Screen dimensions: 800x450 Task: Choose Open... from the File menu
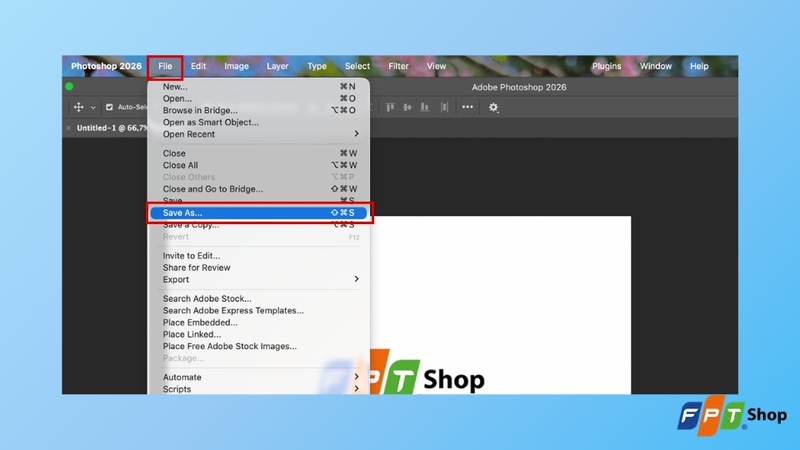pyautogui.click(x=259, y=98)
